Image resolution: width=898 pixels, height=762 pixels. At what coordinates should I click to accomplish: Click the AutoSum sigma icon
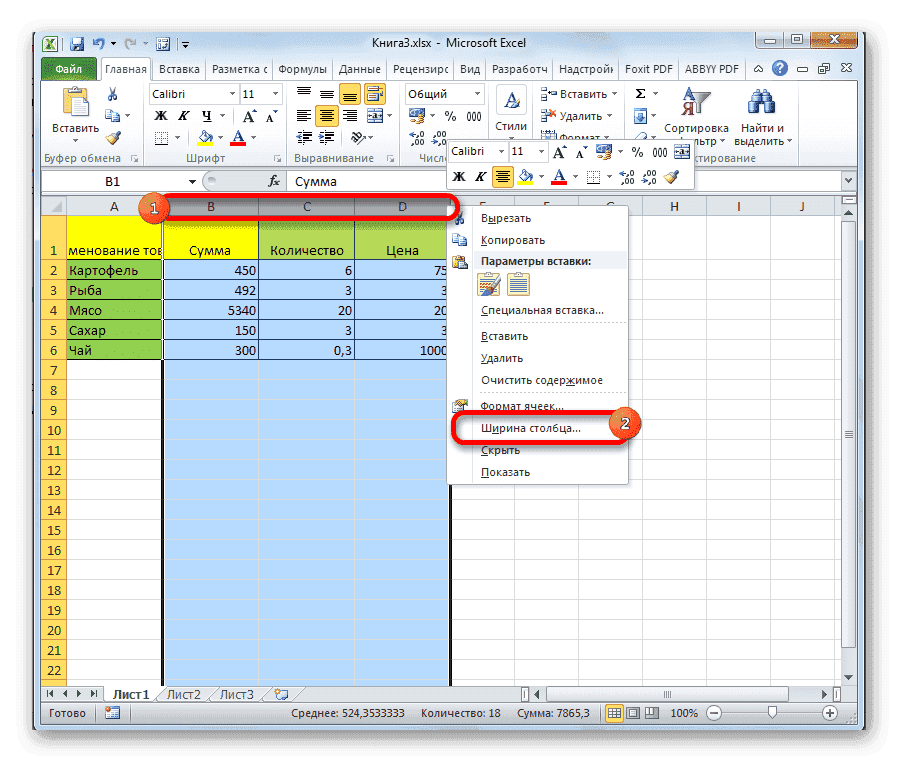pyautogui.click(x=640, y=94)
